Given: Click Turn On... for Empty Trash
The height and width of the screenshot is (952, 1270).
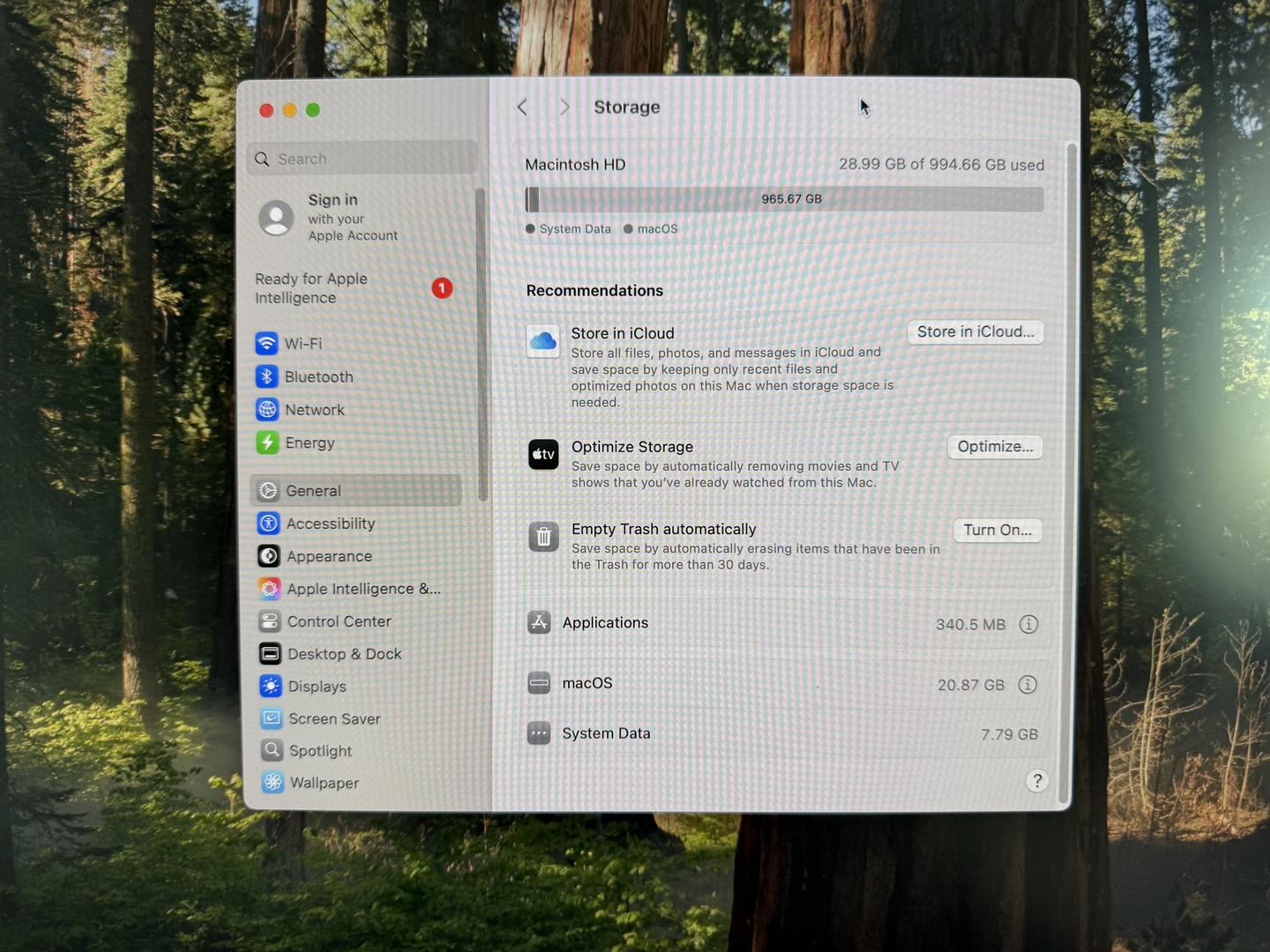Looking at the screenshot, I should click(997, 530).
